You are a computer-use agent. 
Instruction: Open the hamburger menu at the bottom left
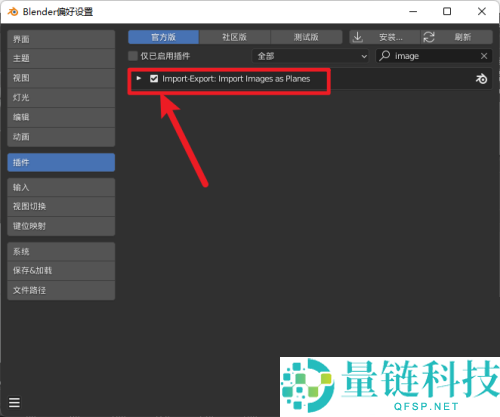[x=14, y=402]
